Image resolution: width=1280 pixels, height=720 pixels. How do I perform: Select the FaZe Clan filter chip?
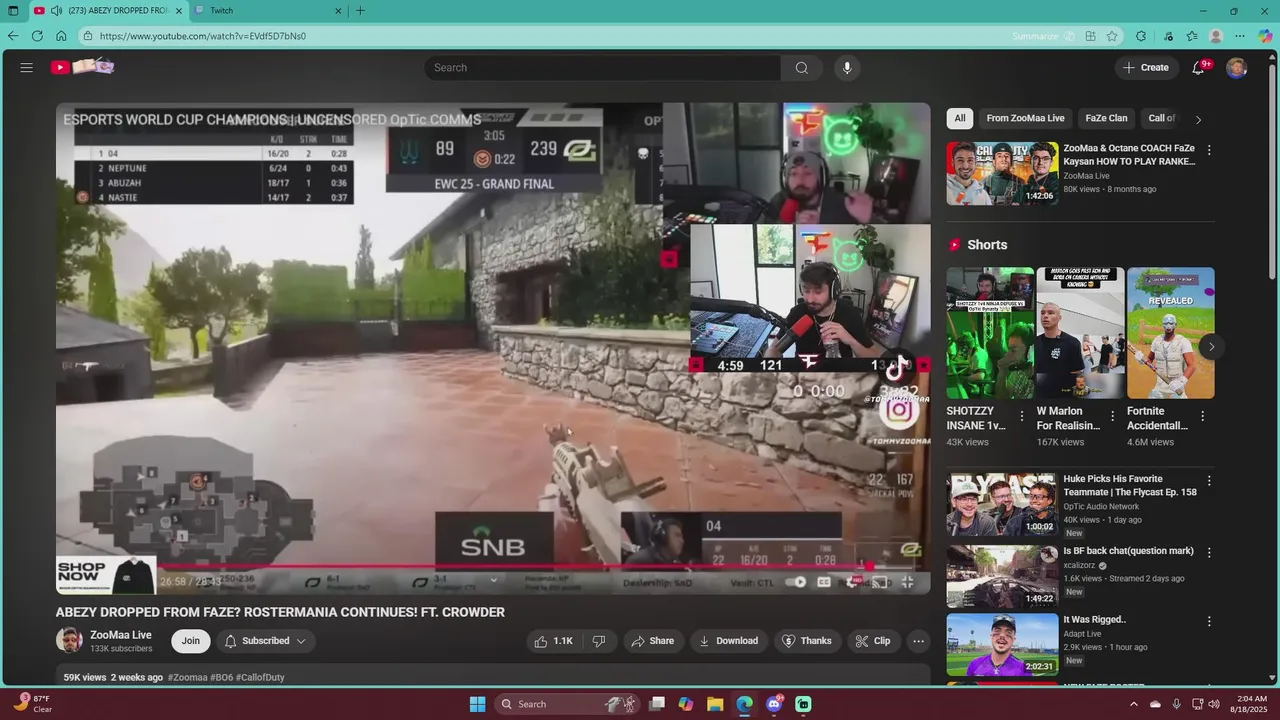coord(1106,118)
